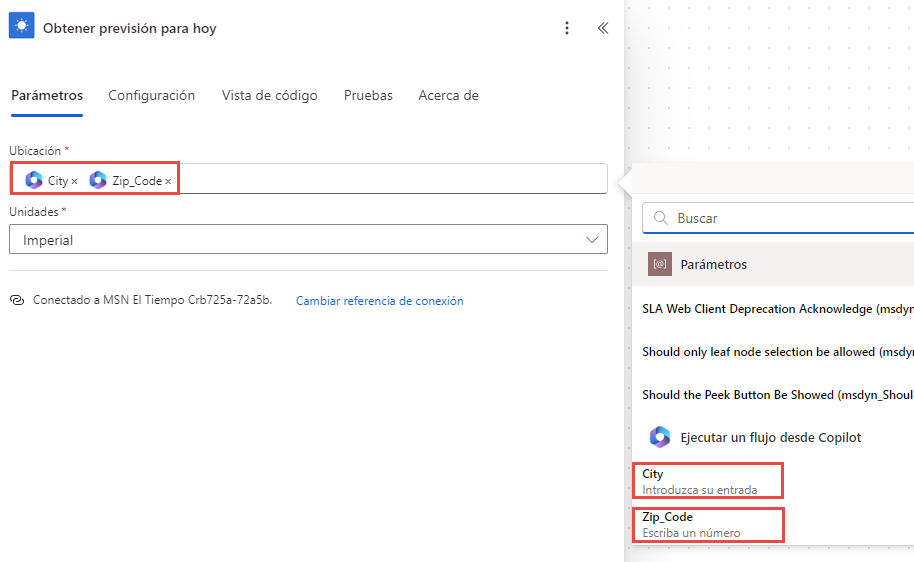
Task: Click the Parámetros section header
Action: 773,264
